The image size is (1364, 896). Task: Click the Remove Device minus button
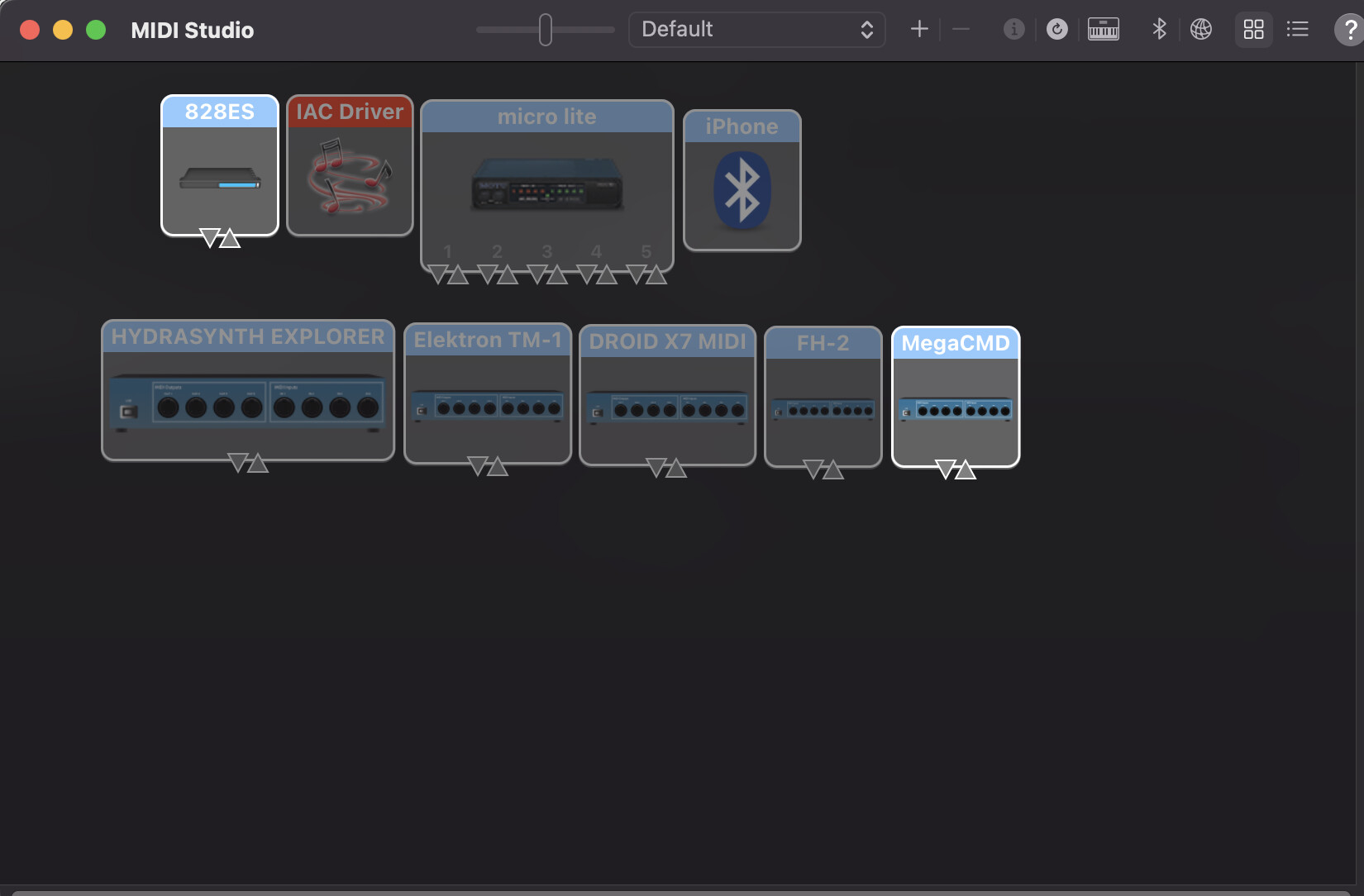pyautogui.click(x=961, y=30)
